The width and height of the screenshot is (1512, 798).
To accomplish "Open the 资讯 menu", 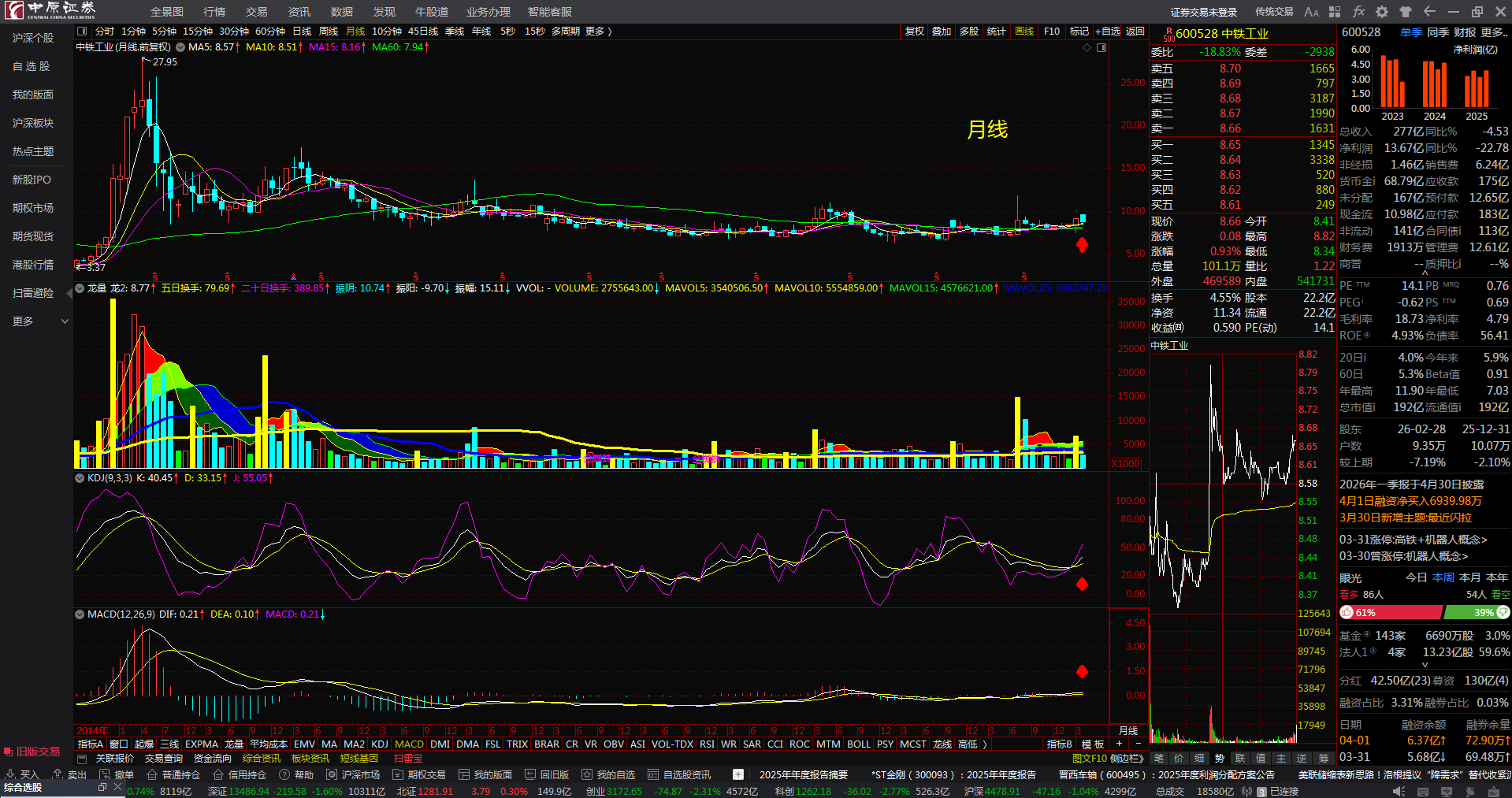I will (x=299, y=12).
